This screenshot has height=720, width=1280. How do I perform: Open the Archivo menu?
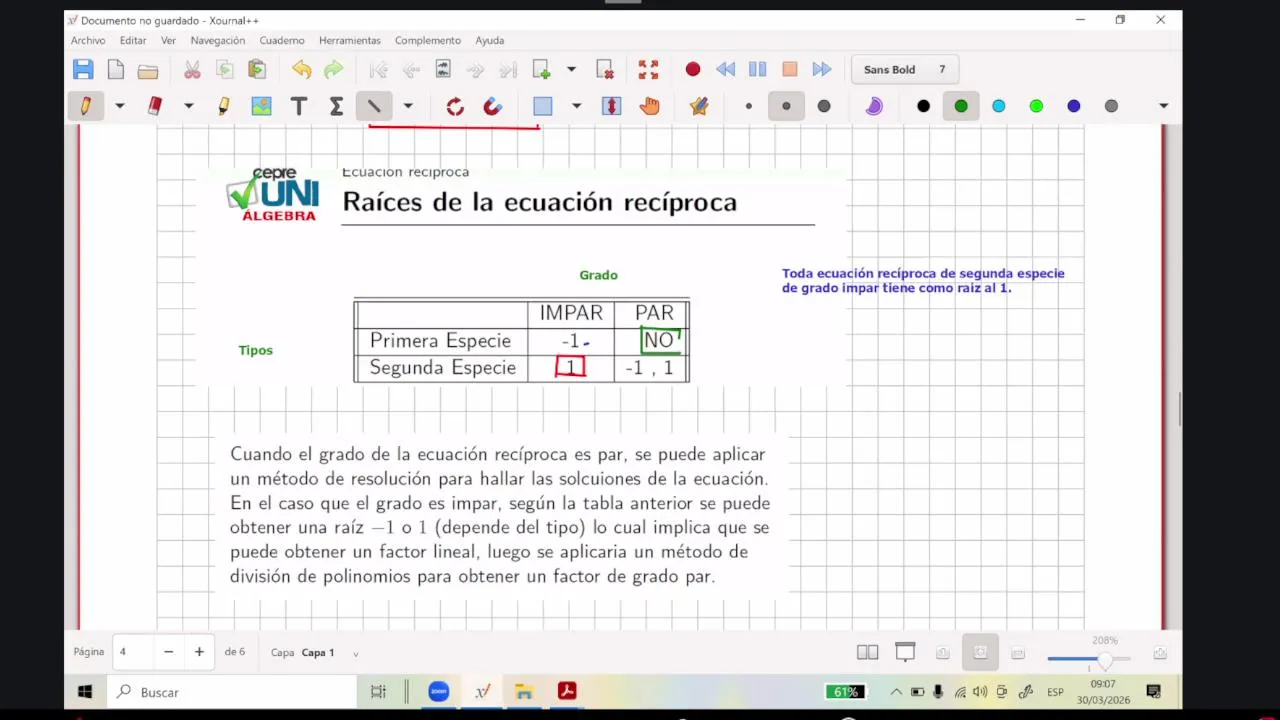88,40
